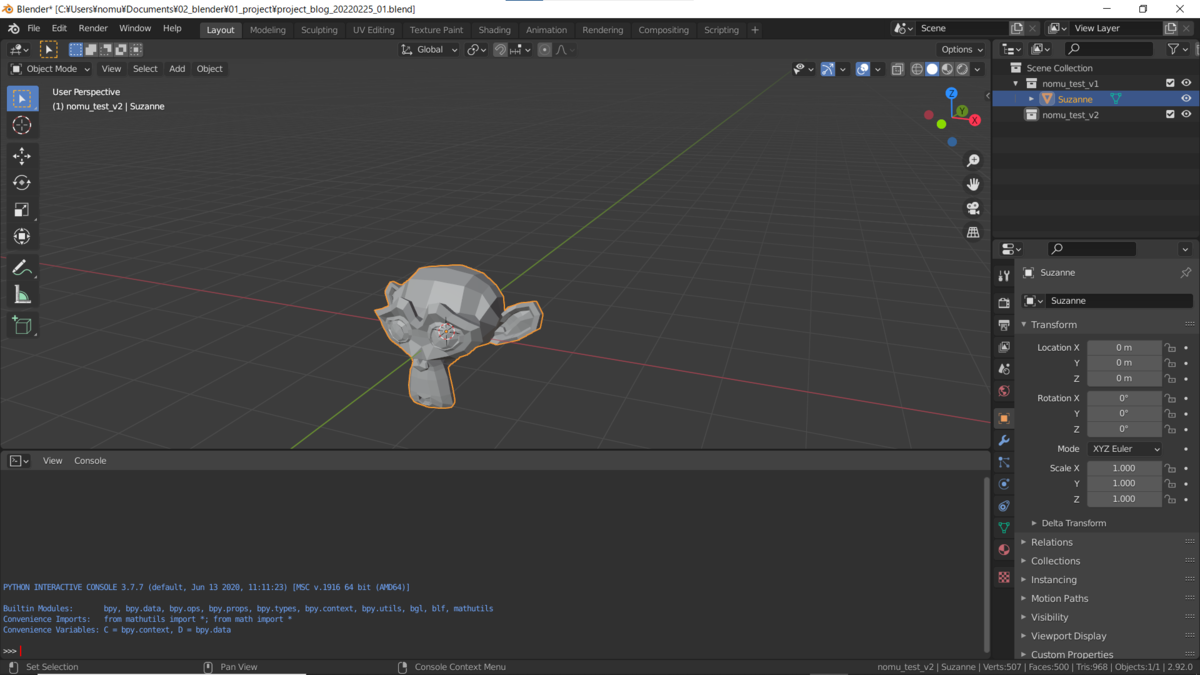
Task: Open the Texture properties checker tab
Action: (1004, 577)
